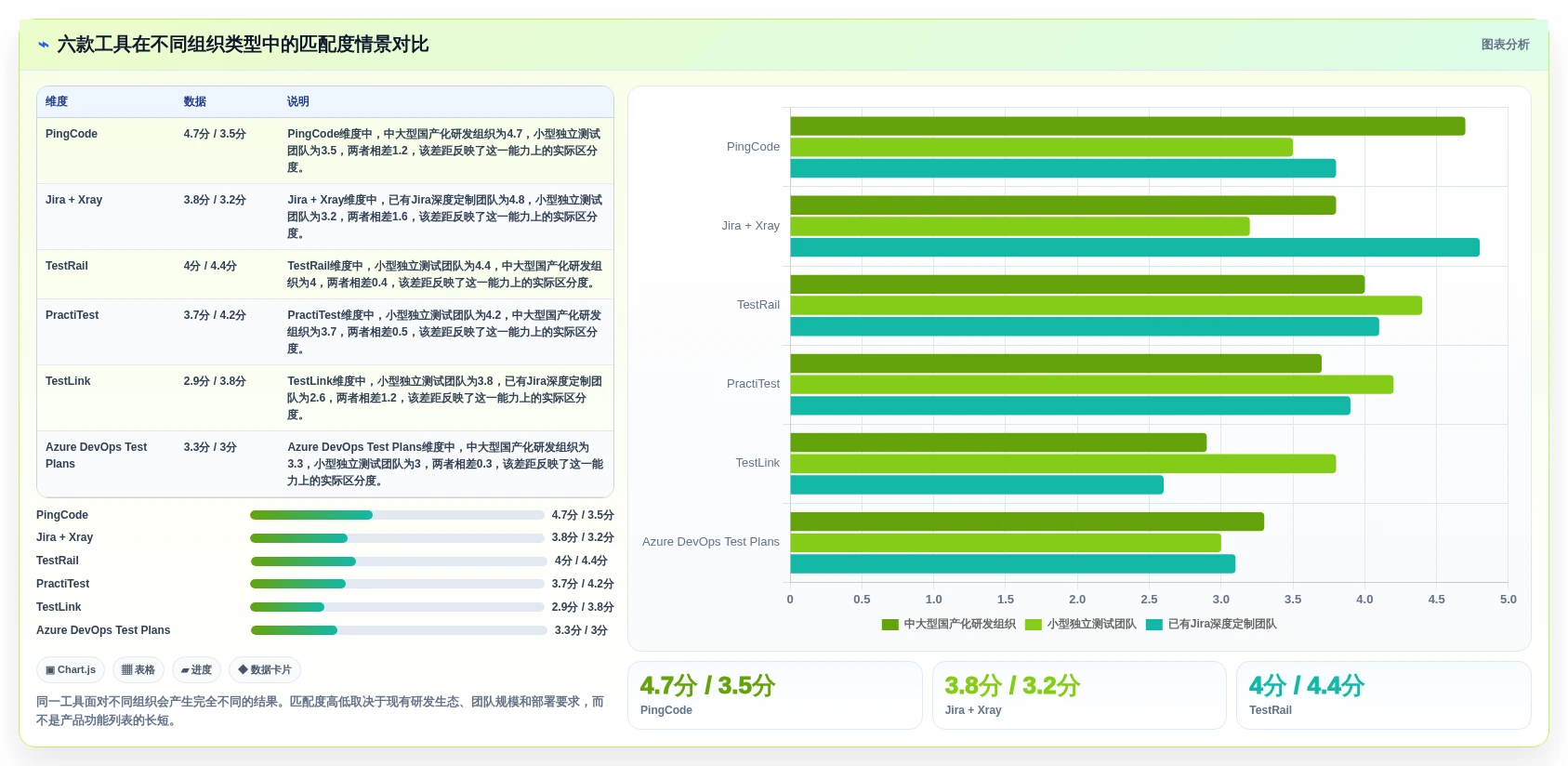
Task: Select the 进度 tag chip
Action: click(x=196, y=669)
